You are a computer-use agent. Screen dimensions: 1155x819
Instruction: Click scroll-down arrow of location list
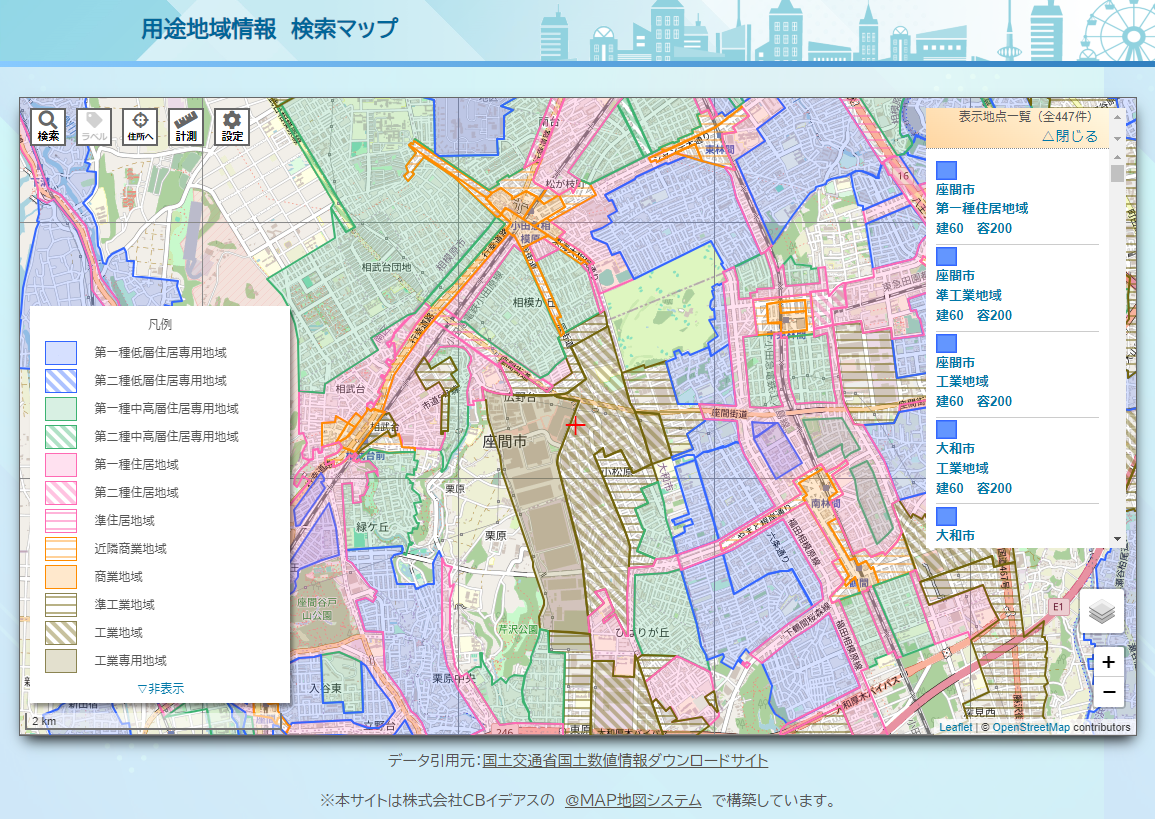(1117, 539)
